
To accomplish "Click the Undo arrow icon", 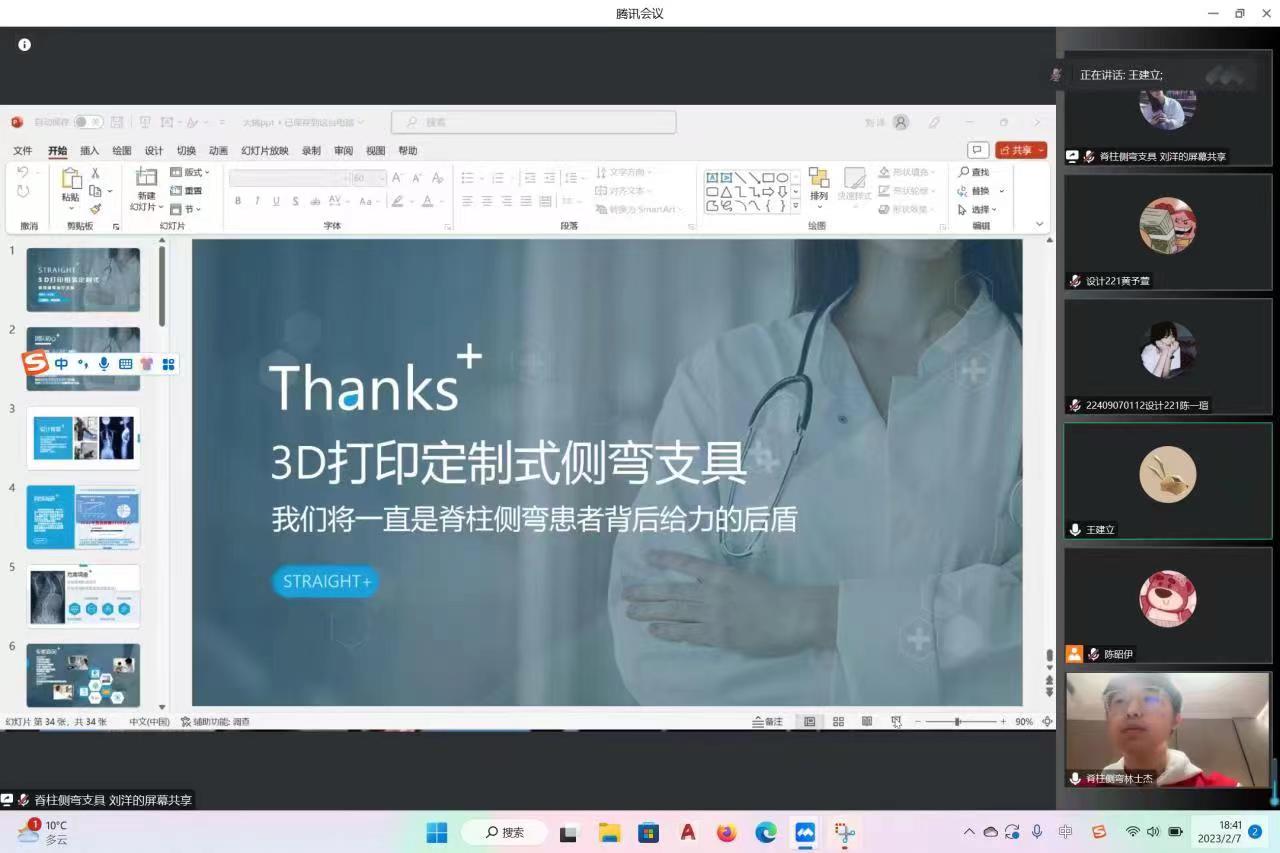I will coord(23,173).
